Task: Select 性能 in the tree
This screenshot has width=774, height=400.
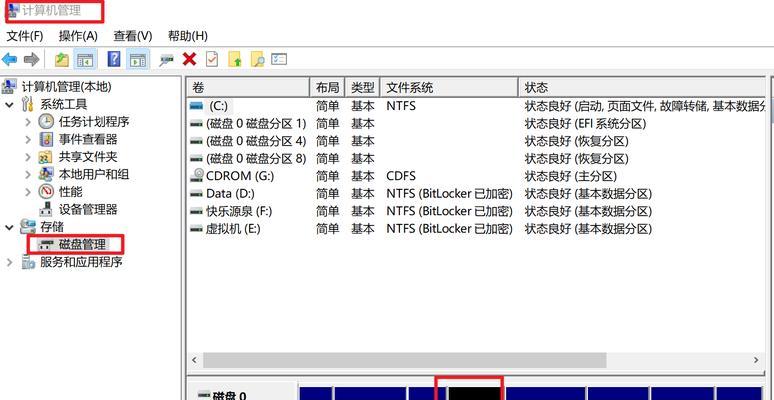Action: point(71,192)
